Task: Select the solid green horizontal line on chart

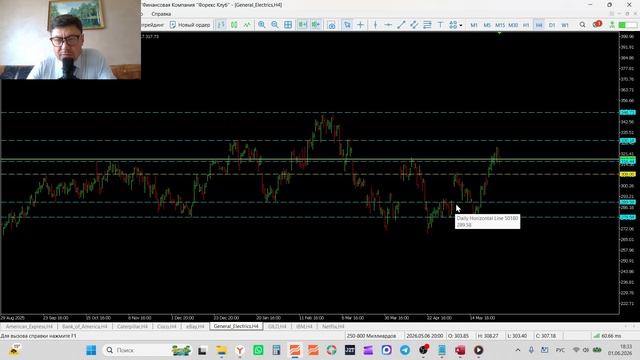Action: pyautogui.click(x=310, y=159)
